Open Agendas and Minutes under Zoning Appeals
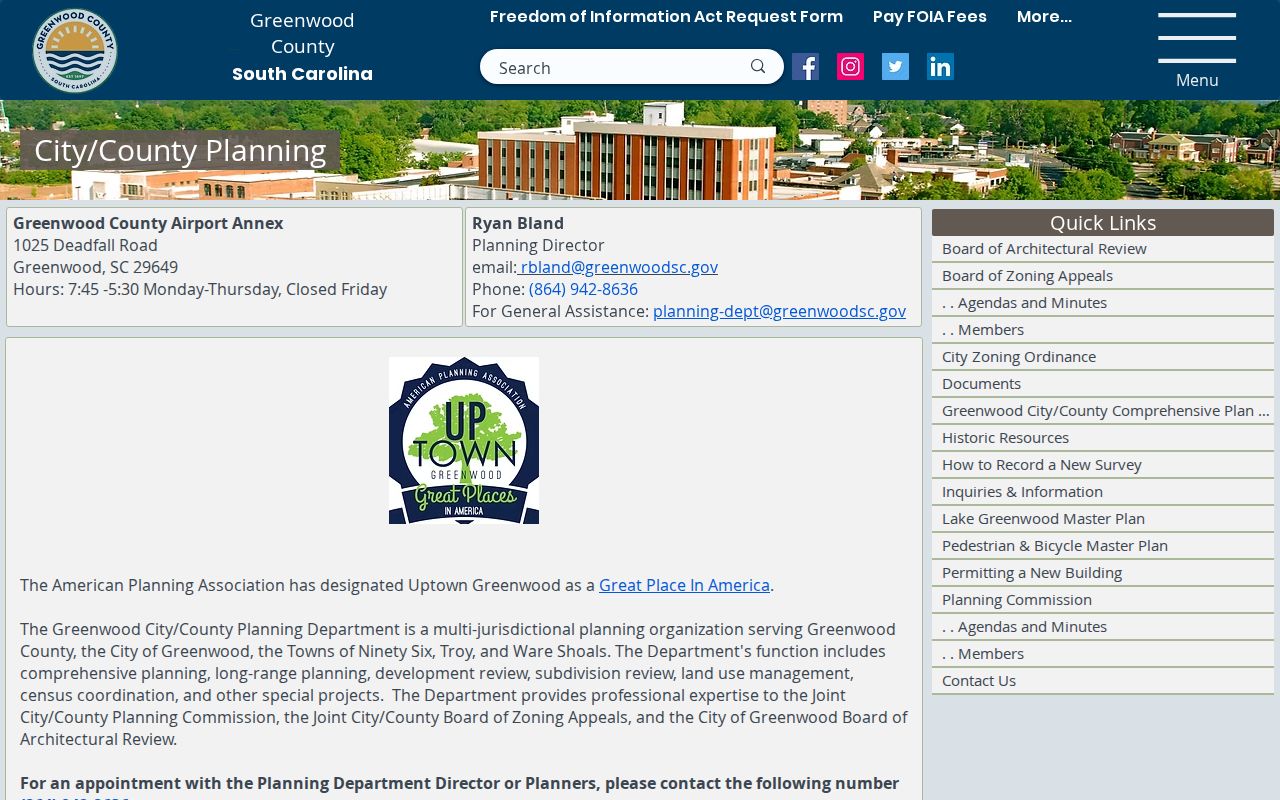 1103,303
